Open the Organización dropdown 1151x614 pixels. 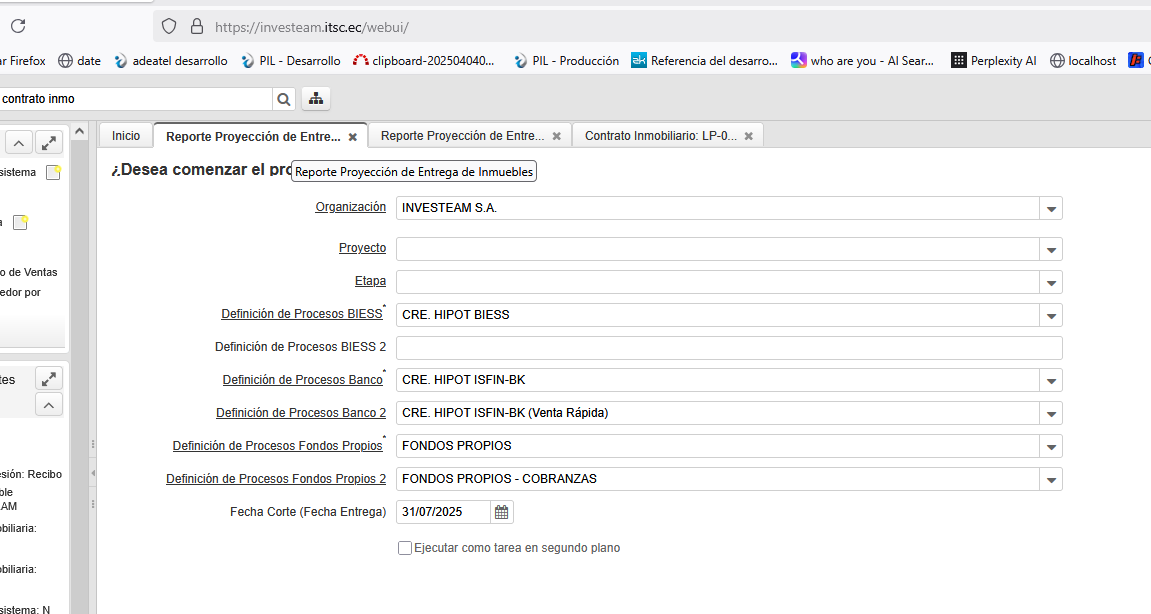click(1050, 208)
